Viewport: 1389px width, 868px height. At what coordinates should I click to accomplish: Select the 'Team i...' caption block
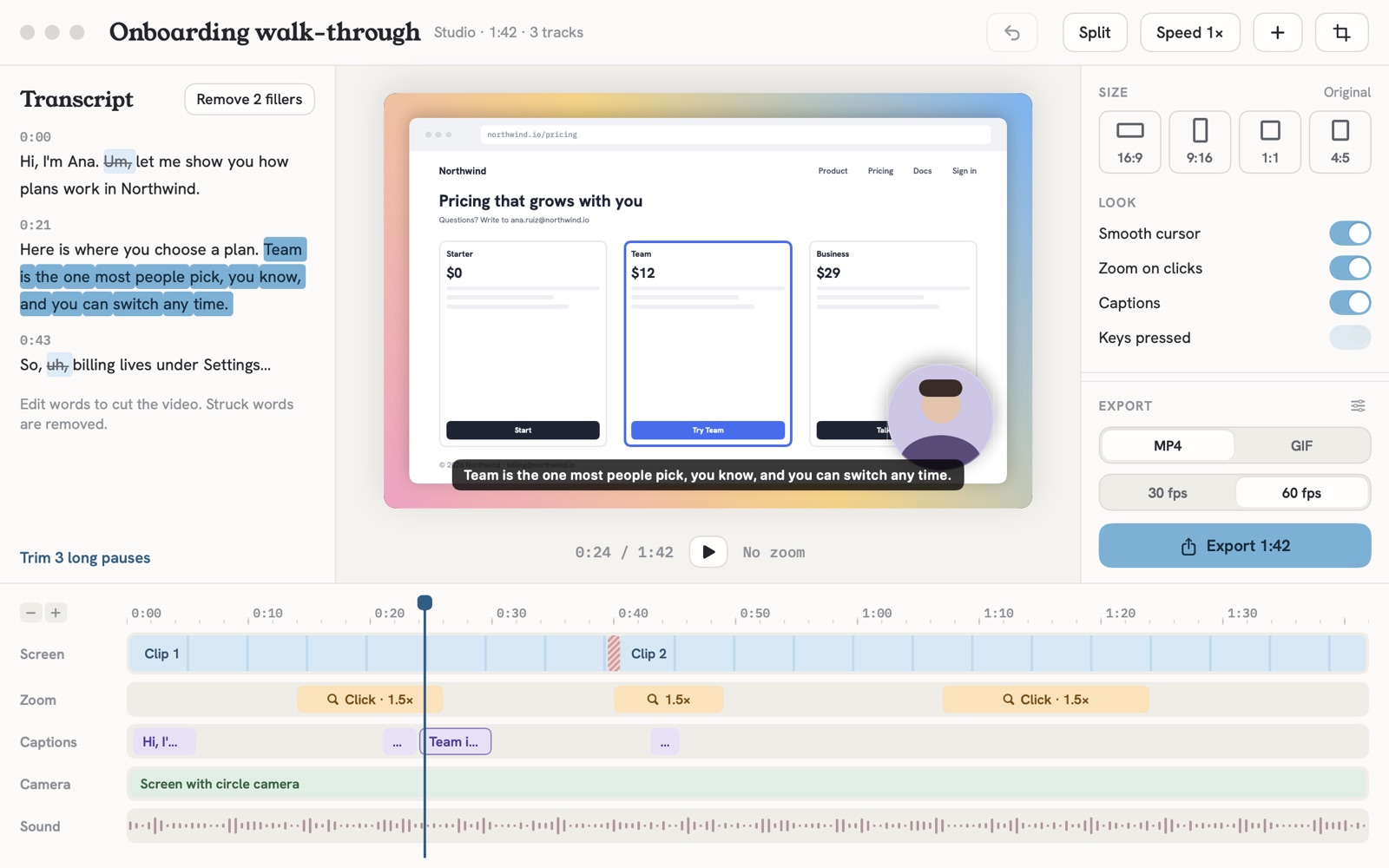tap(456, 742)
